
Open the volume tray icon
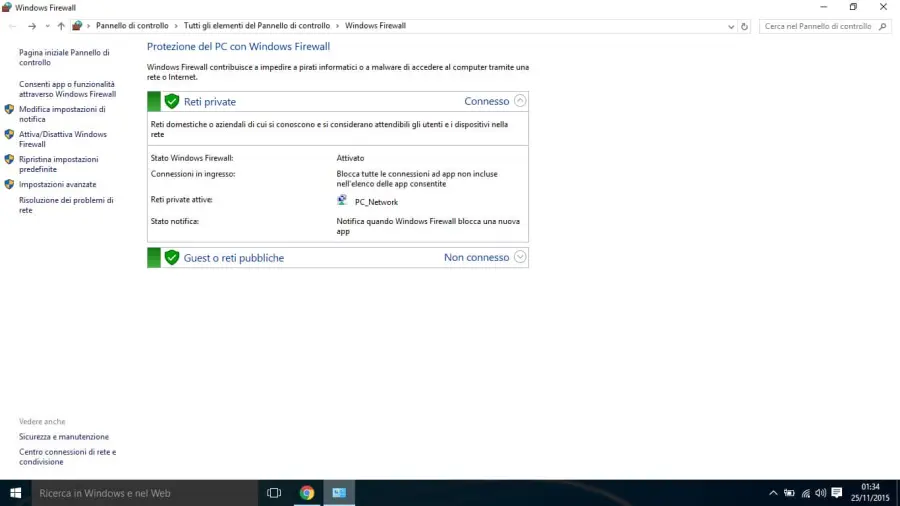point(821,493)
